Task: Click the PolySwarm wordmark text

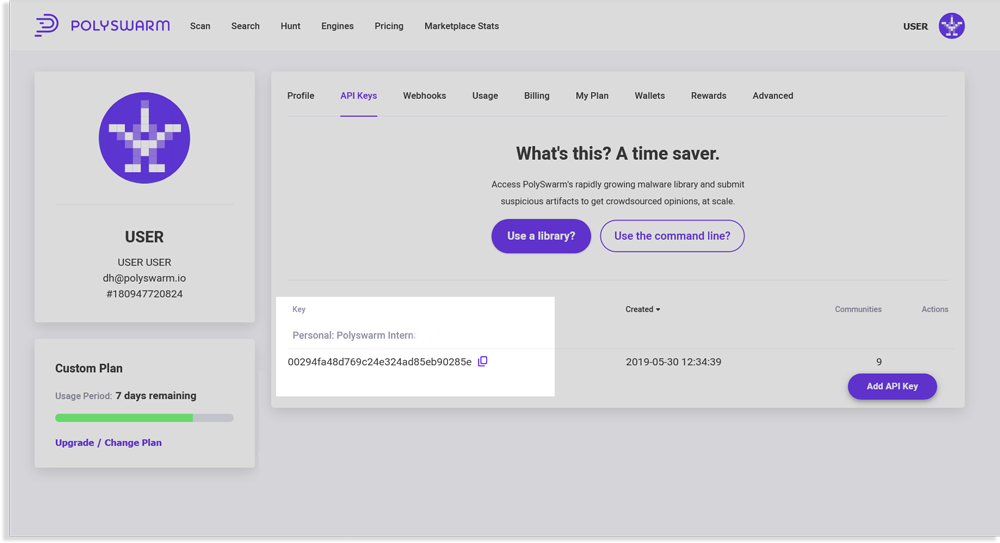Action: click(121, 26)
